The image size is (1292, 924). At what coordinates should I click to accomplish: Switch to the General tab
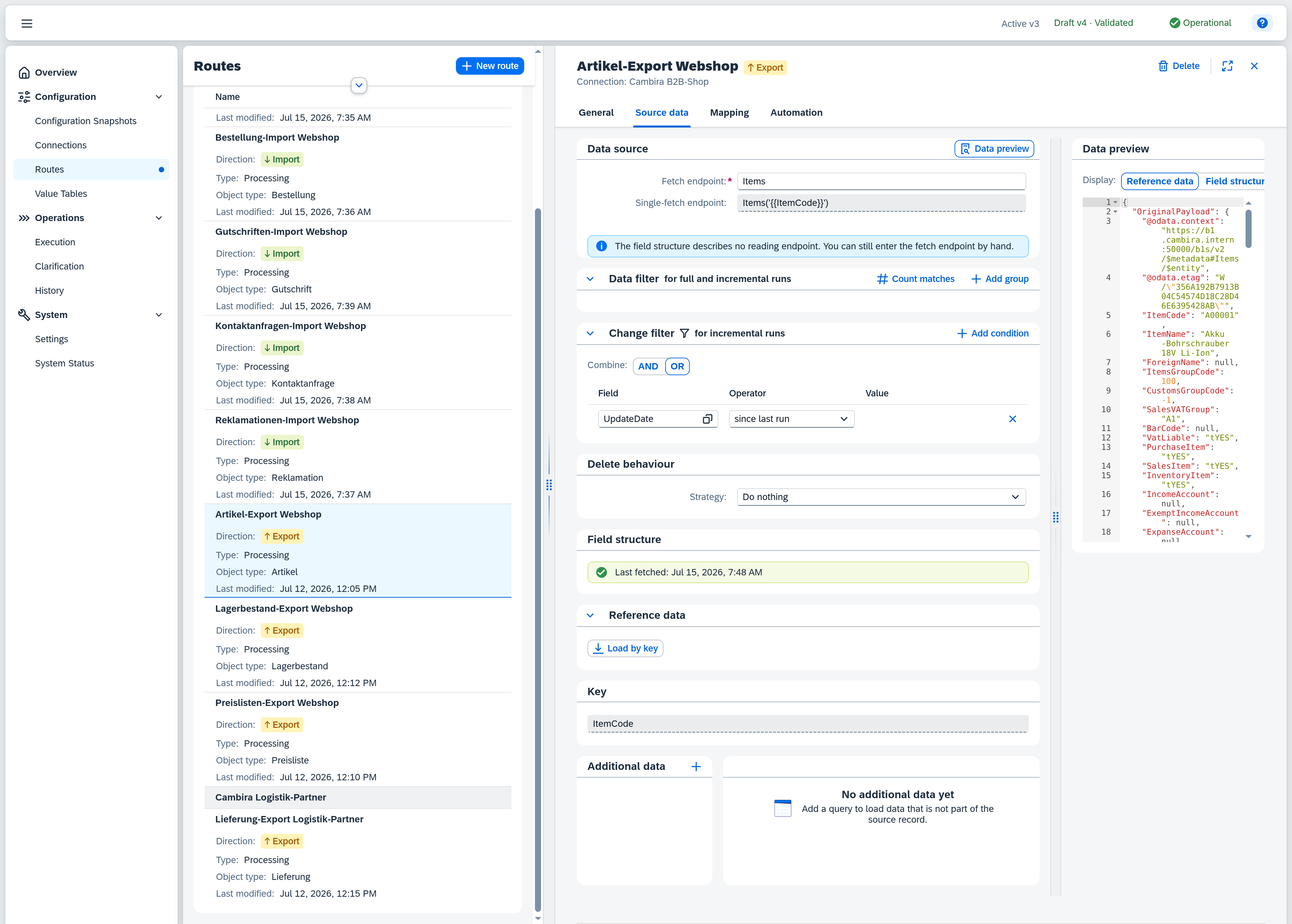pos(596,113)
